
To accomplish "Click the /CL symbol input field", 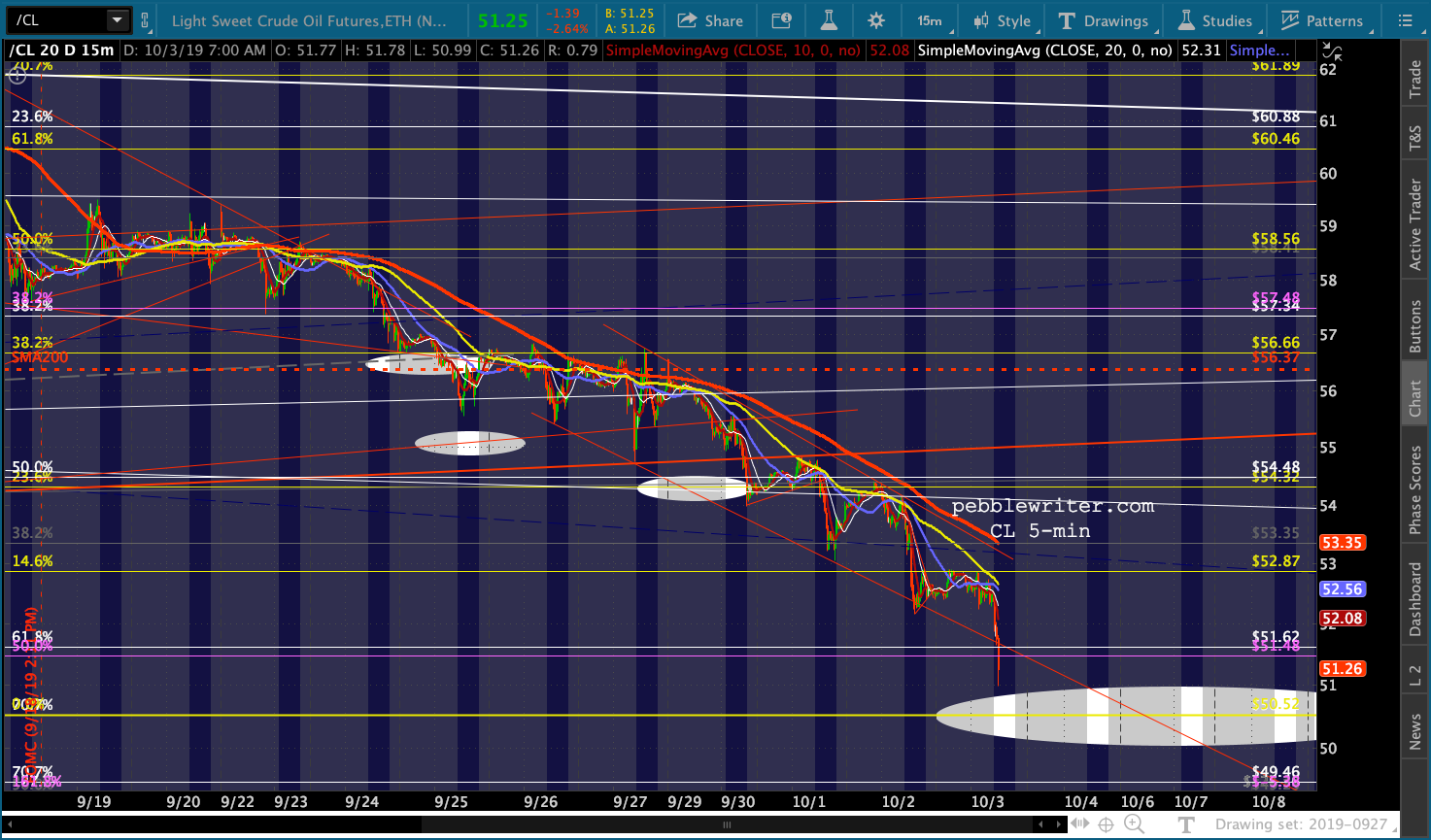I will point(56,20).
